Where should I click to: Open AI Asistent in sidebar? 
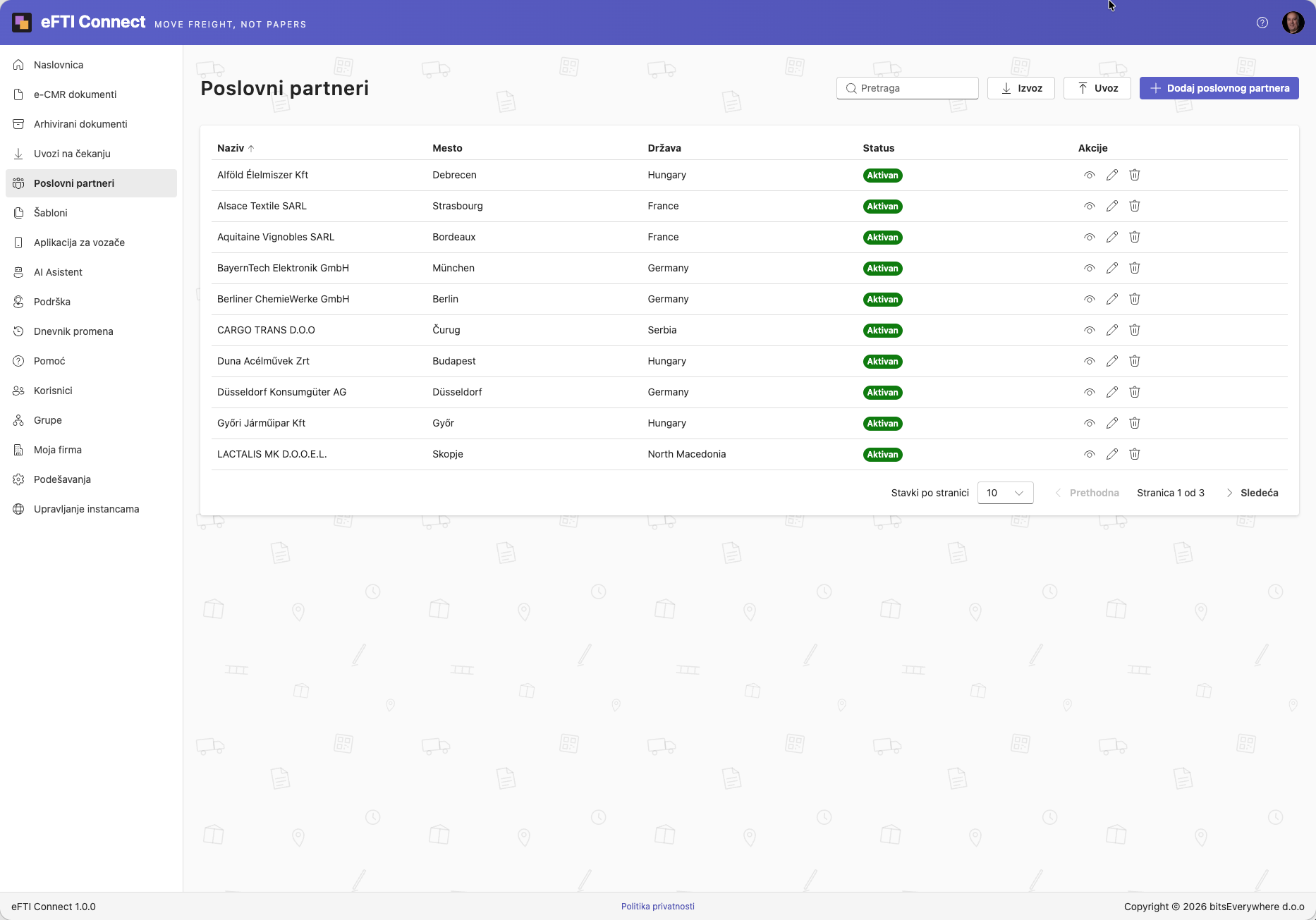(x=91, y=272)
